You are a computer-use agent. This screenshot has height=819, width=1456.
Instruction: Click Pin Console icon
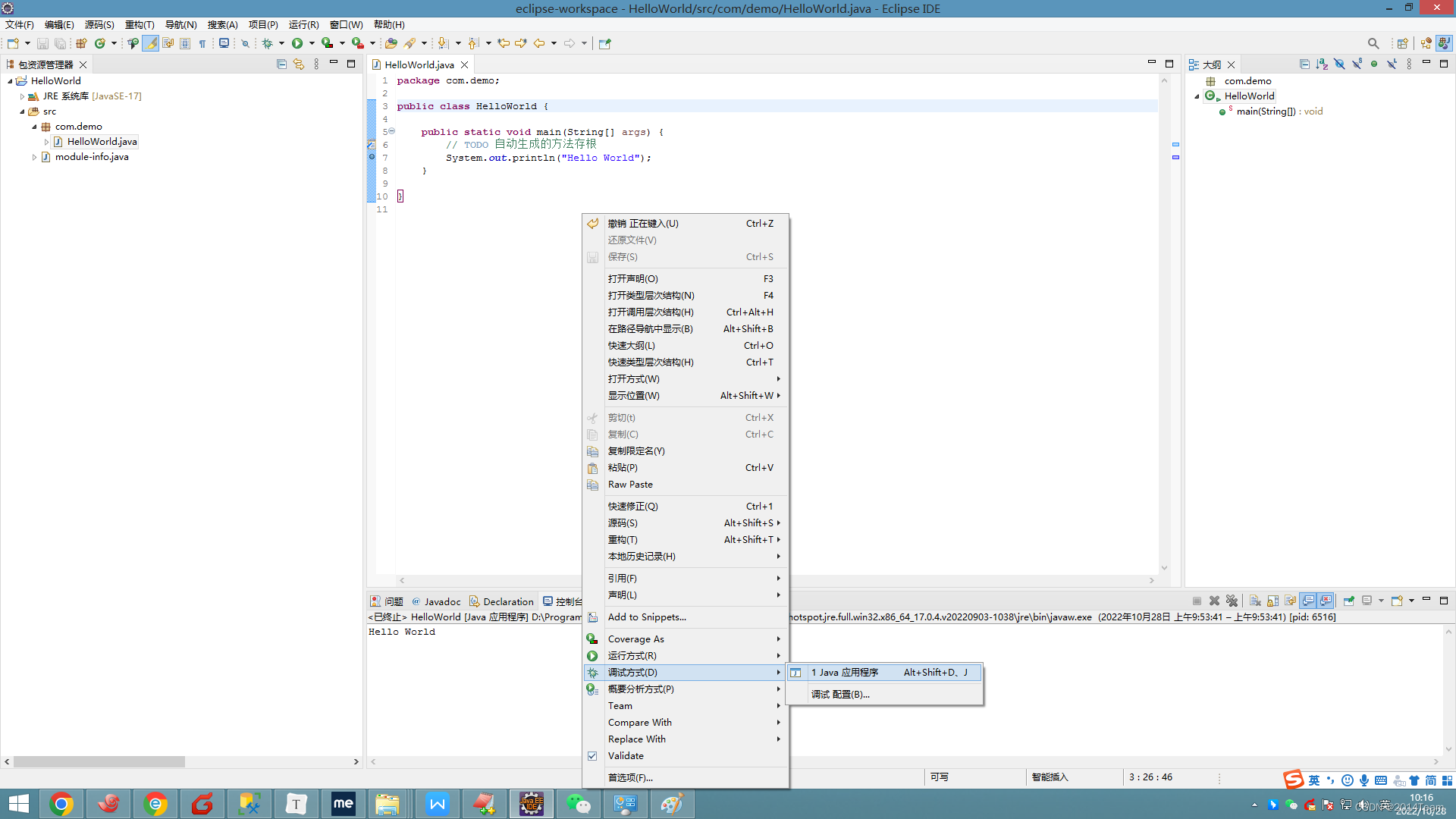coord(1349,601)
